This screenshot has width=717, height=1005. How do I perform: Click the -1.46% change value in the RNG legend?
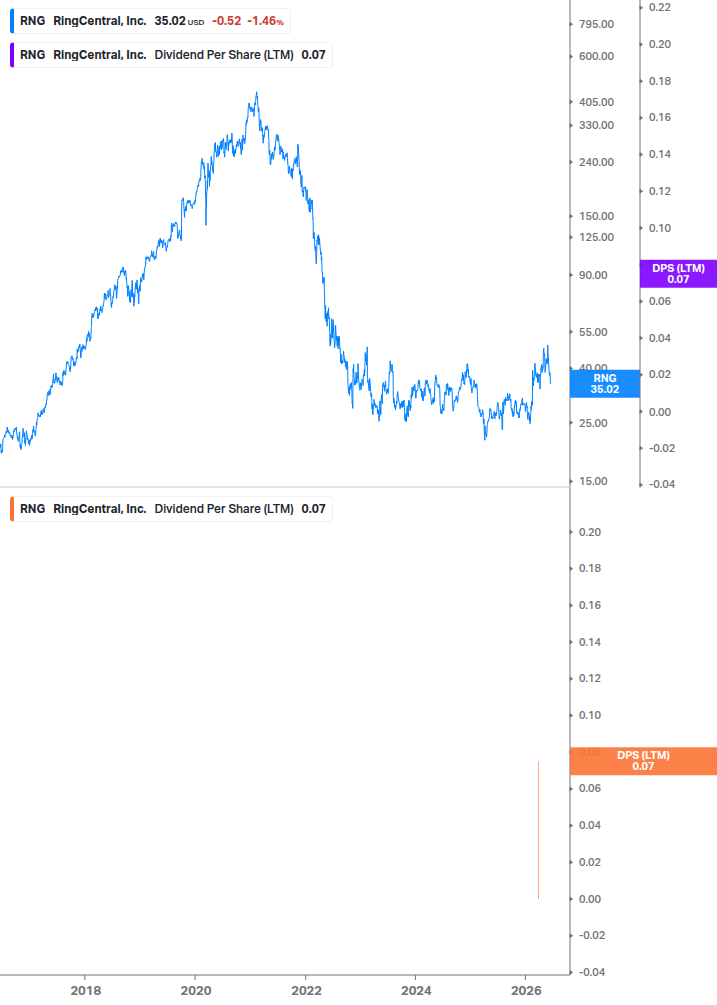265,21
